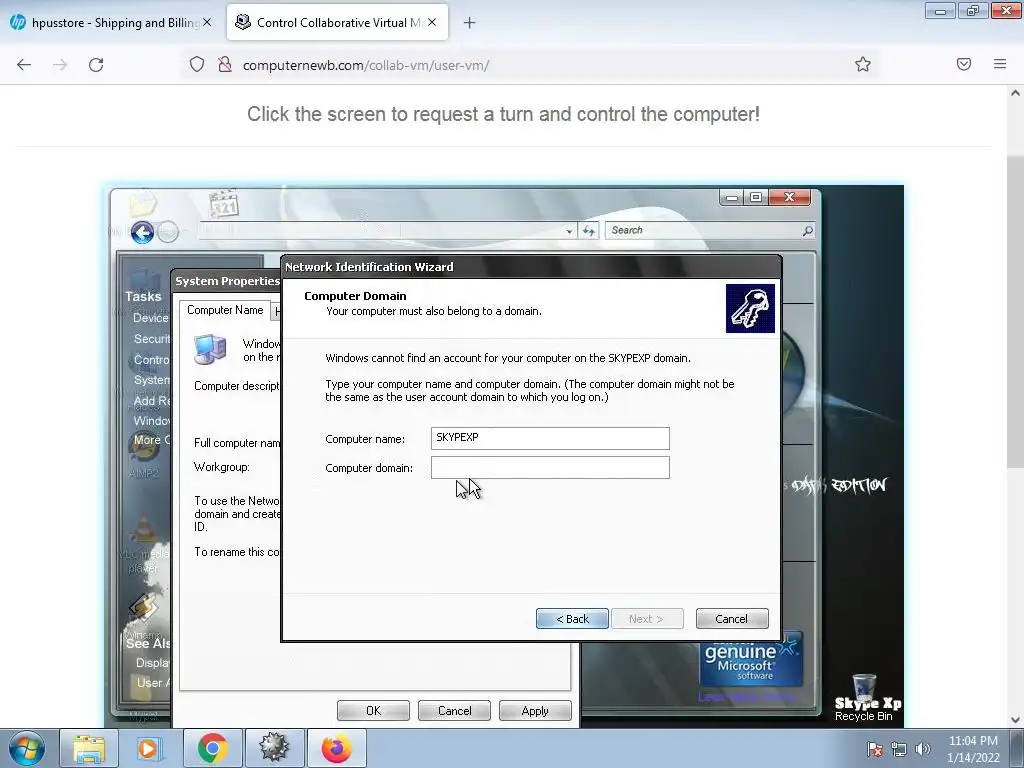1024x768 pixels.
Task: Close the Control Collaborative Virtual Machine tab
Action: click(432, 22)
